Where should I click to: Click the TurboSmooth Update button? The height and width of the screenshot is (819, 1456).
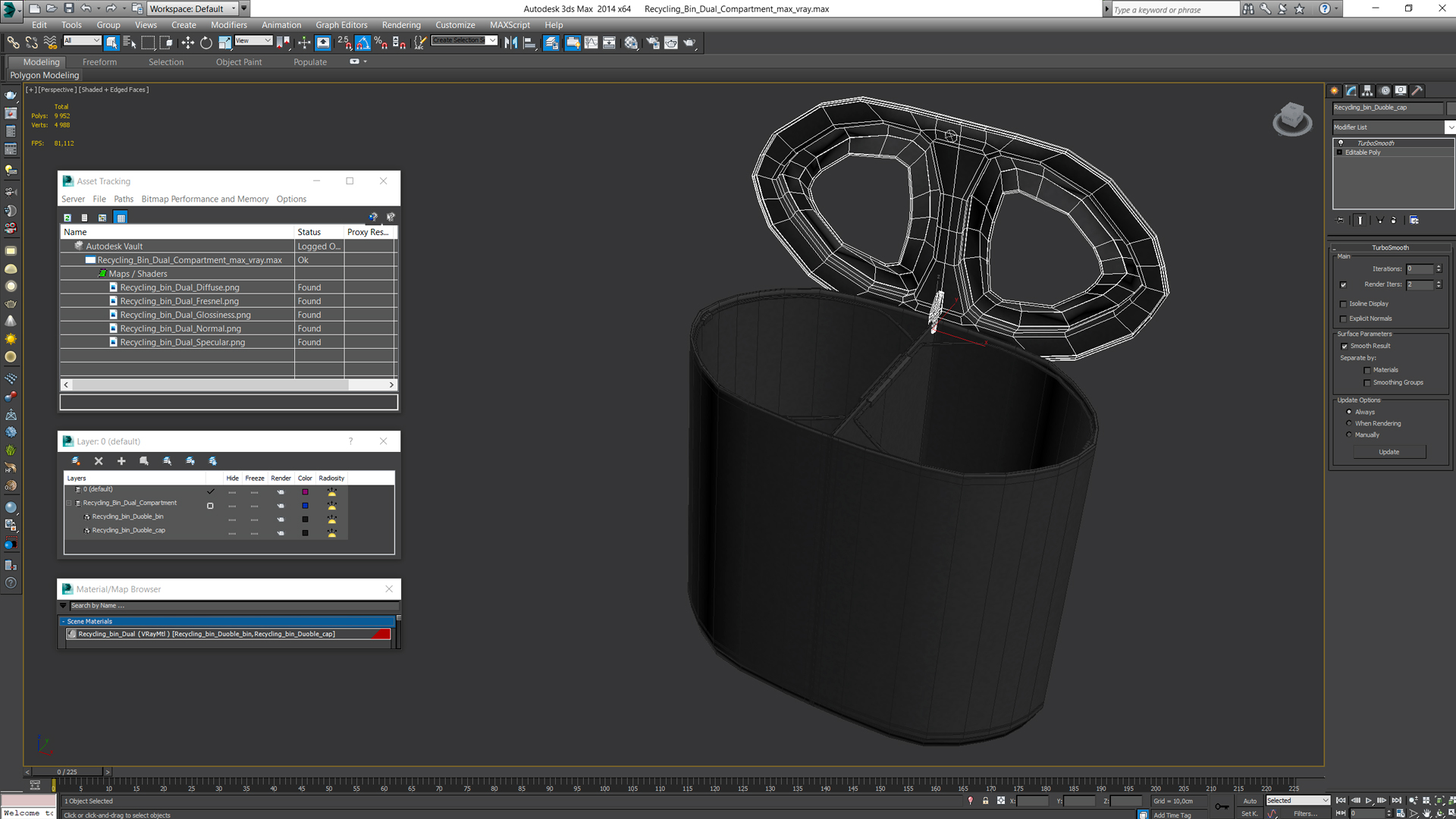1389,452
